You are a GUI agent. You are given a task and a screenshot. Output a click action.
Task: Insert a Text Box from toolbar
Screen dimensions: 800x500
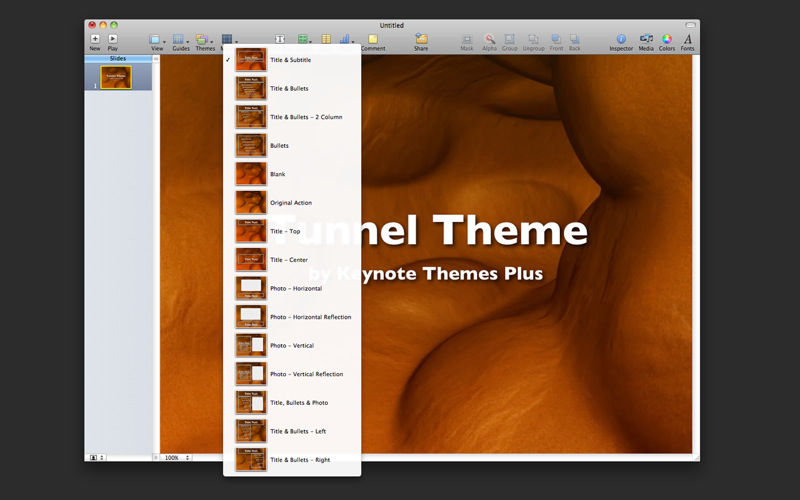pyautogui.click(x=280, y=39)
